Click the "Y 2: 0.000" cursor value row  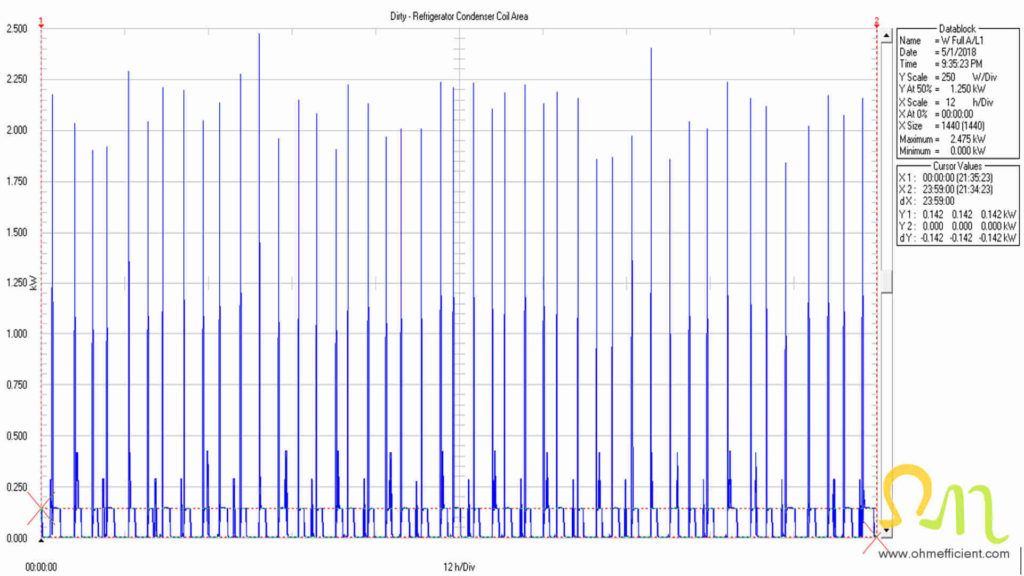pyautogui.click(x=957, y=226)
